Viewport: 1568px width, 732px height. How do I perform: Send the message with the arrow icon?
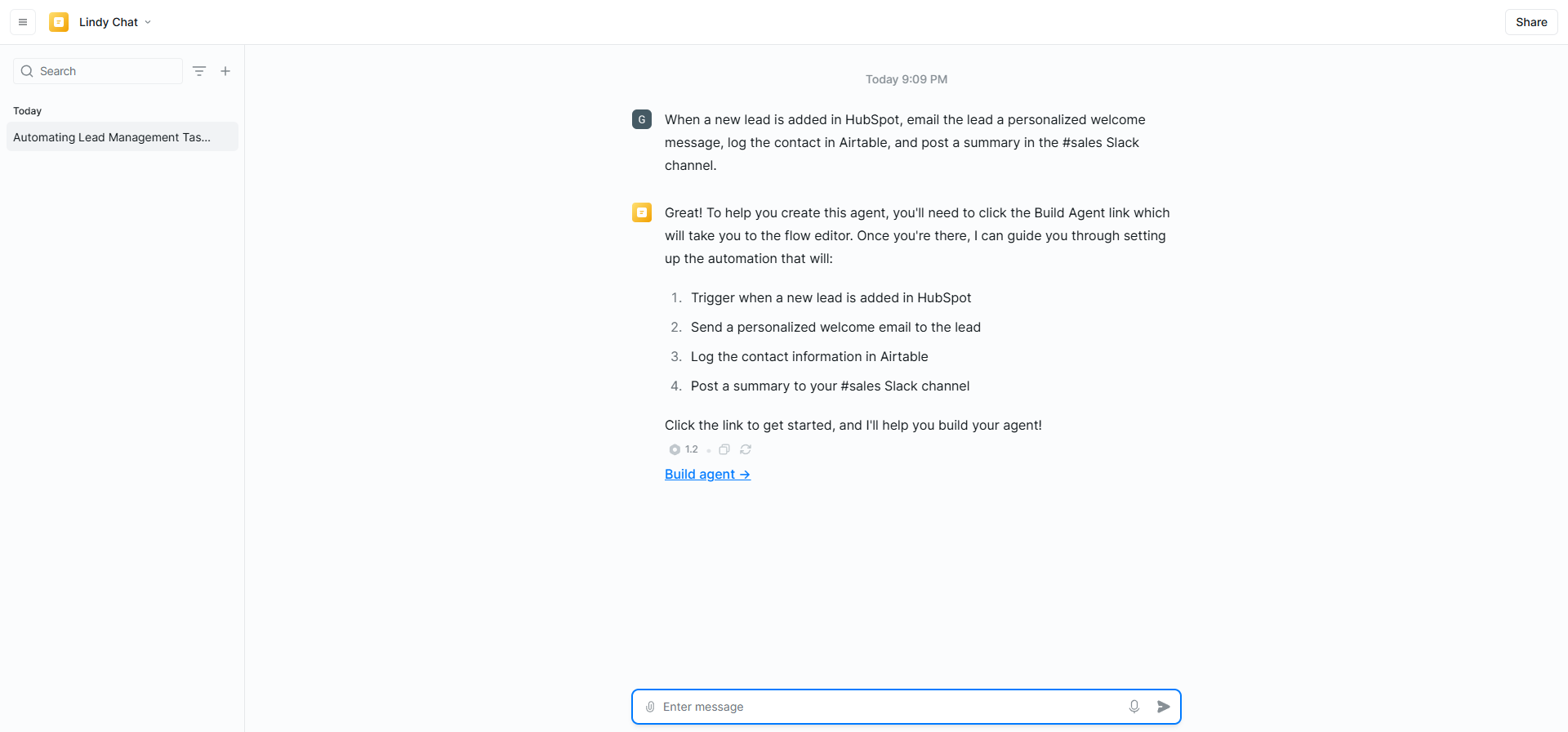click(1164, 707)
